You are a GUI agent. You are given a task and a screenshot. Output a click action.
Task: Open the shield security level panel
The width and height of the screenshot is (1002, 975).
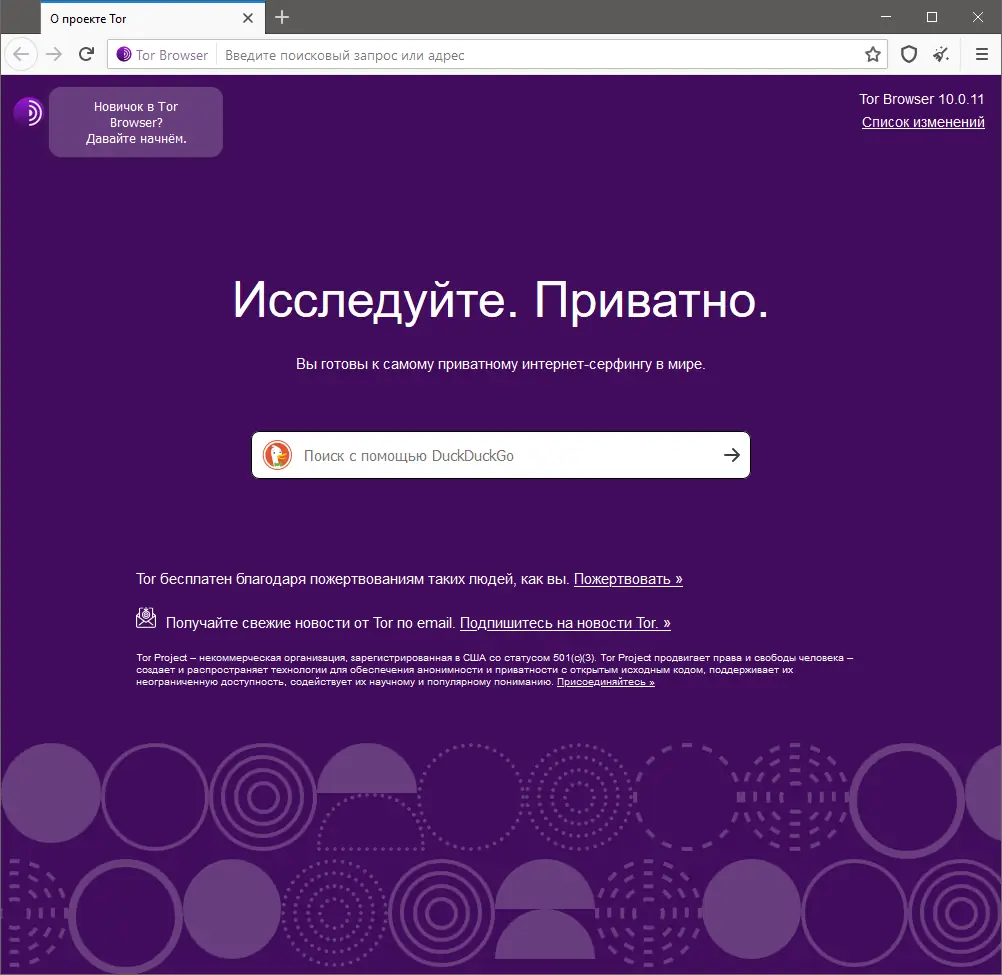(908, 54)
